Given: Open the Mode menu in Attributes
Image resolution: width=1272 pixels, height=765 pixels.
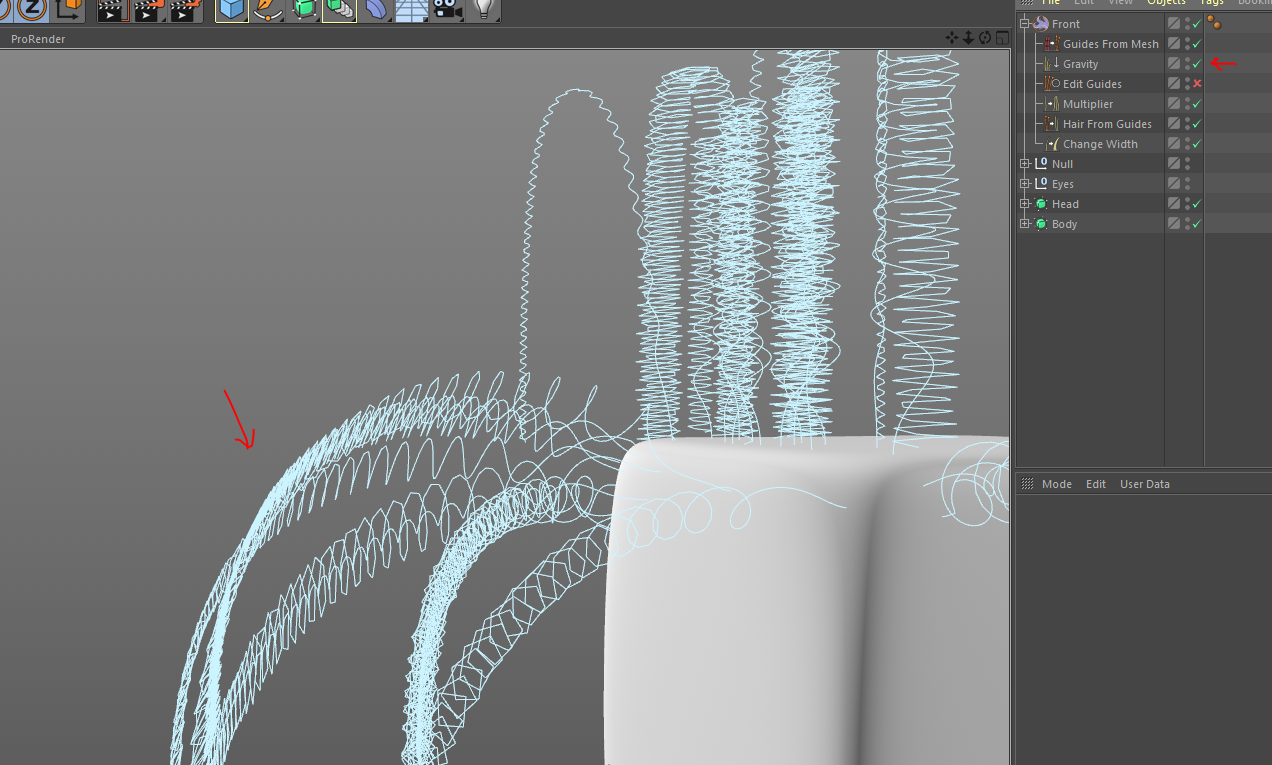Looking at the screenshot, I should (x=1056, y=484).
